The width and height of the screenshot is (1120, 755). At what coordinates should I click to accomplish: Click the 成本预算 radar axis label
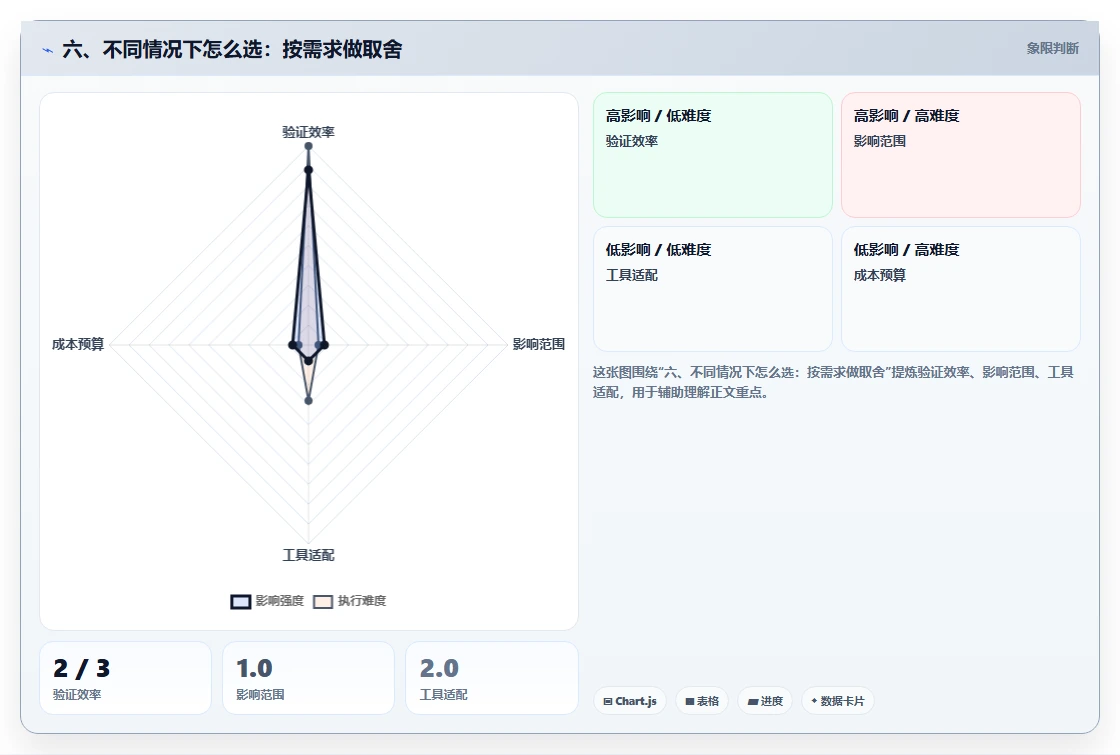point(78,344)
